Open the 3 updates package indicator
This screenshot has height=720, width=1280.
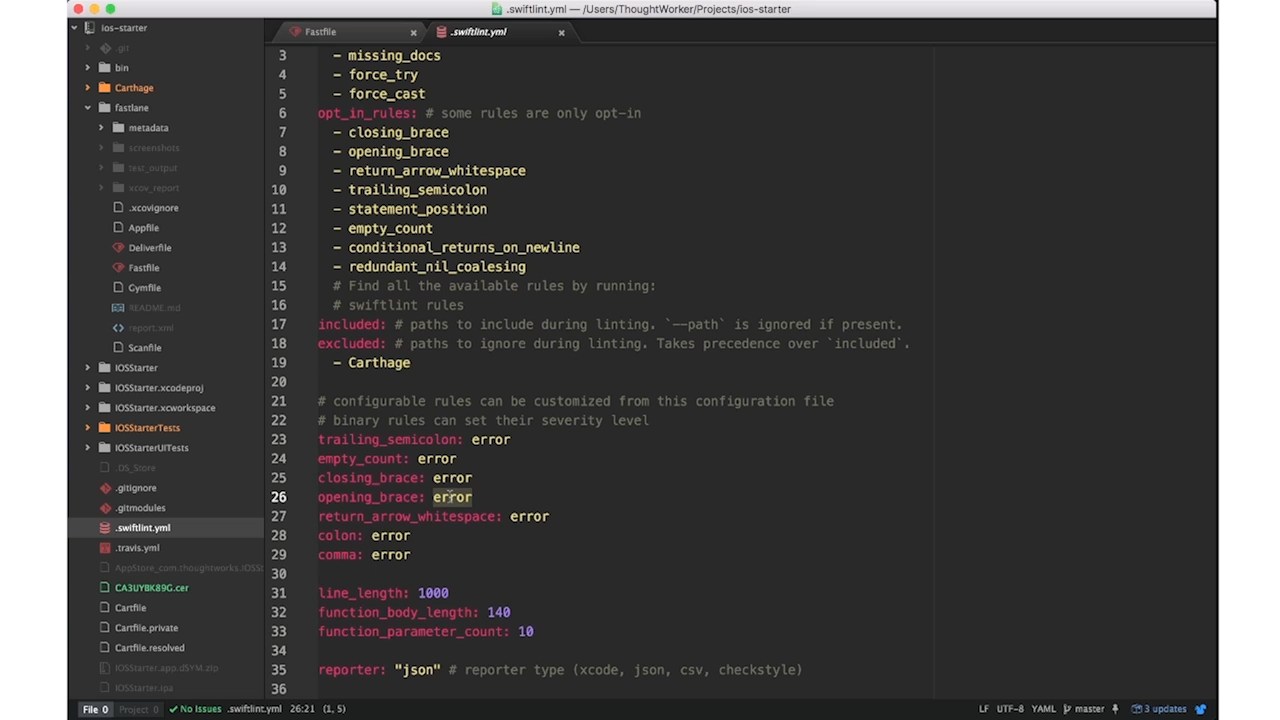point(1159,709)
